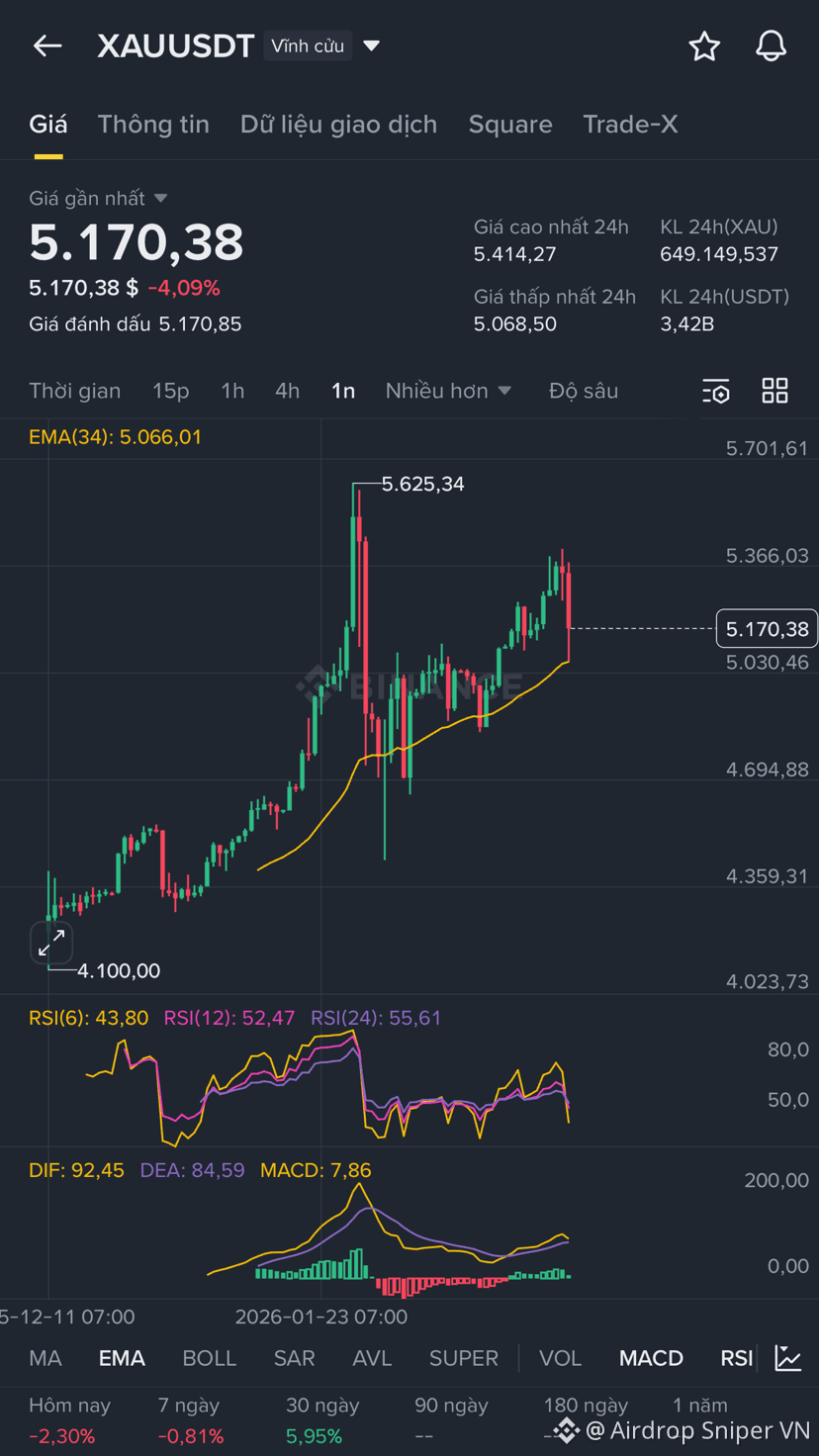The width and height of the screenshot is (819, 1456).
Task: Tap the Giá cao nhất 24h value 5.414,27
Action: pos(514,254)
